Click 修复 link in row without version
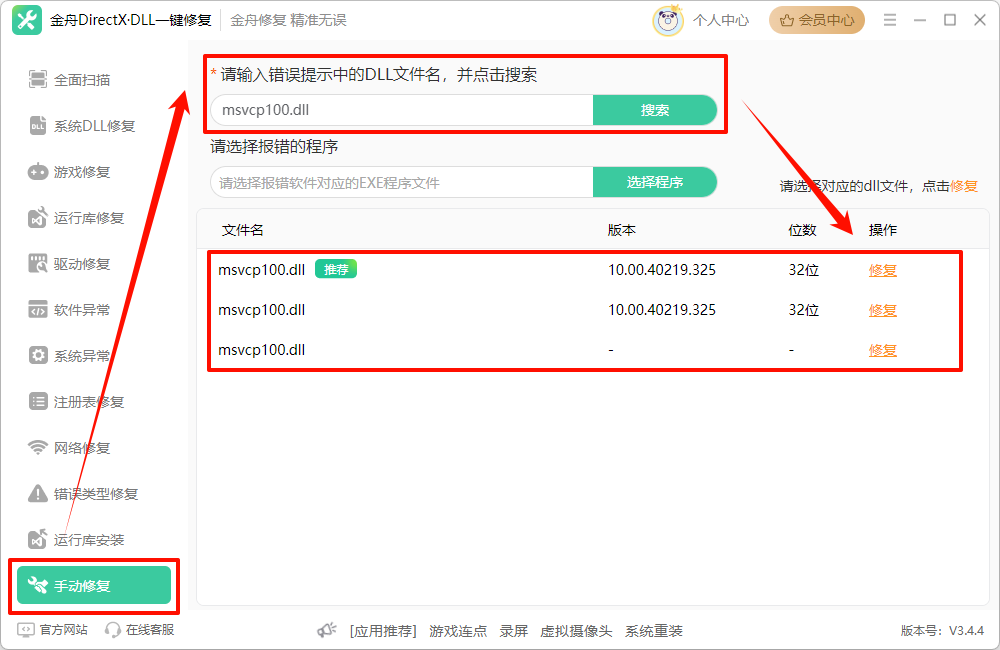The image size is (1000, 650). (x=883, y=350)
